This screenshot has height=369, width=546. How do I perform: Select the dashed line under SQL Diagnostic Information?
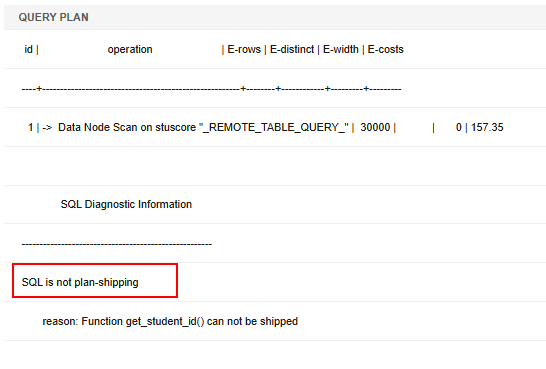coord(117,244)
